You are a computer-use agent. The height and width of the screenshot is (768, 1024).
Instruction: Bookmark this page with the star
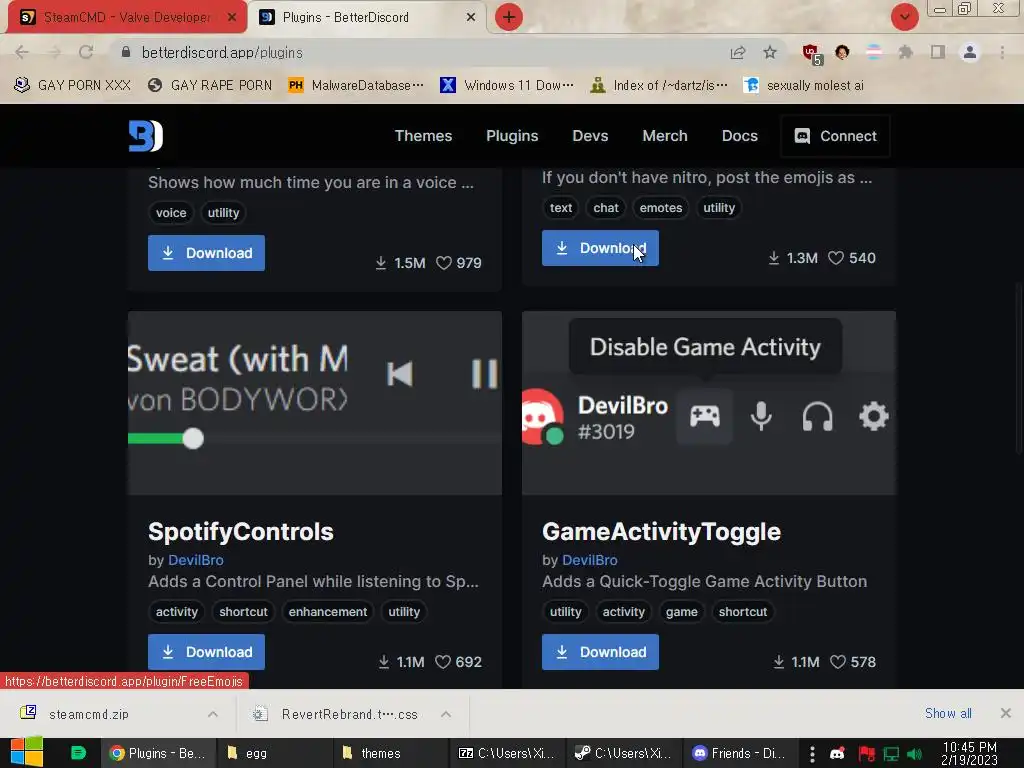pos(770,52)
